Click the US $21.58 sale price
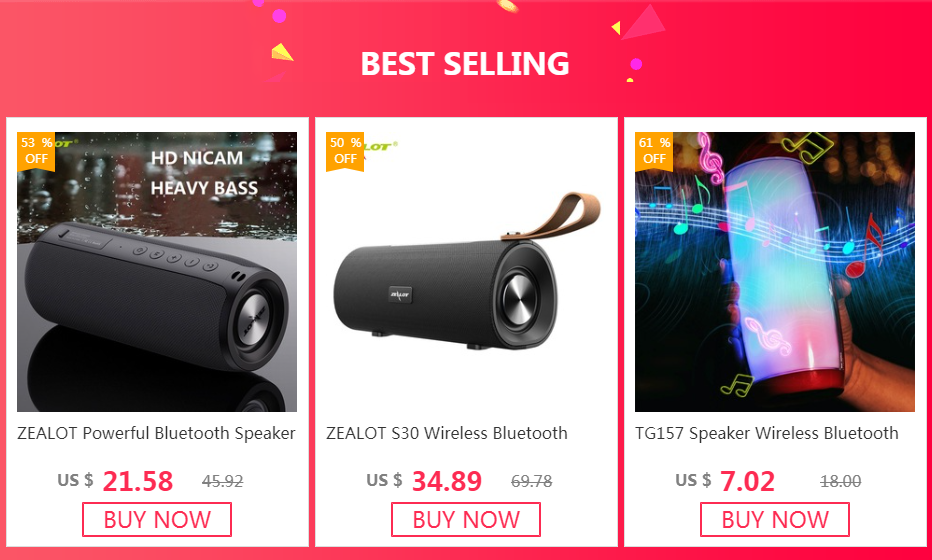 tap(115, 481)
